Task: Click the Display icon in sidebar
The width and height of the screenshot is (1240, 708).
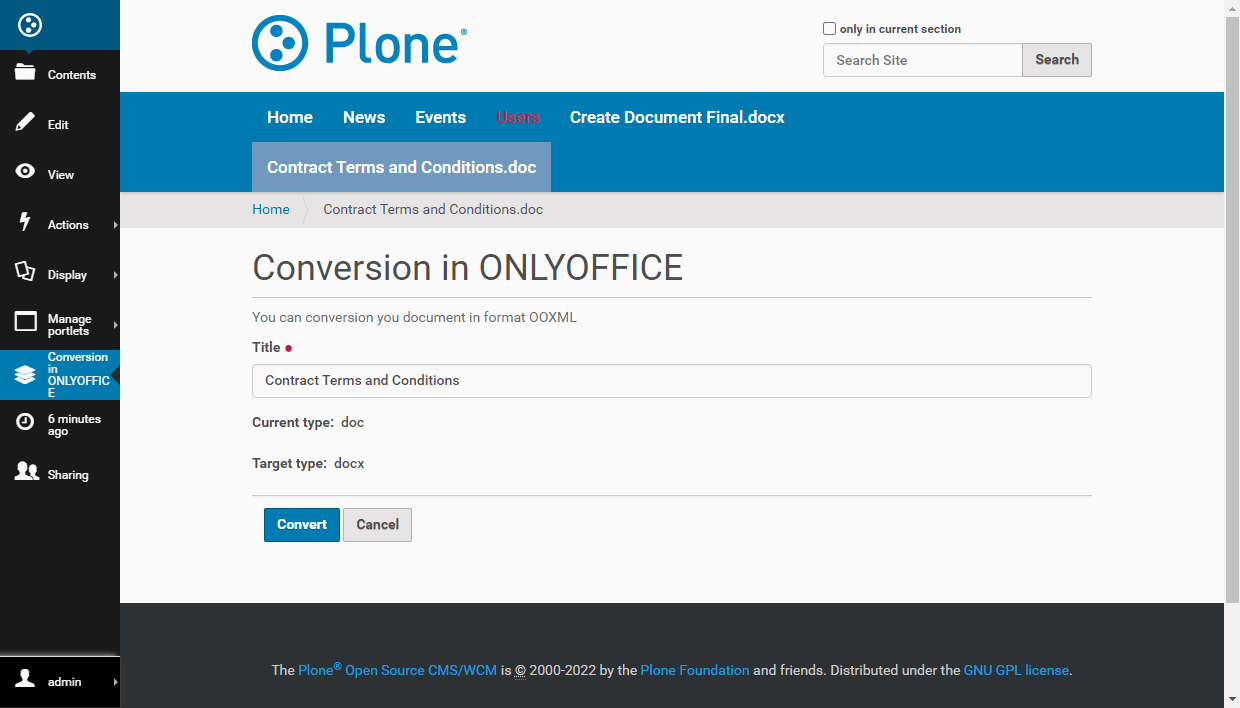Action: 26,272
